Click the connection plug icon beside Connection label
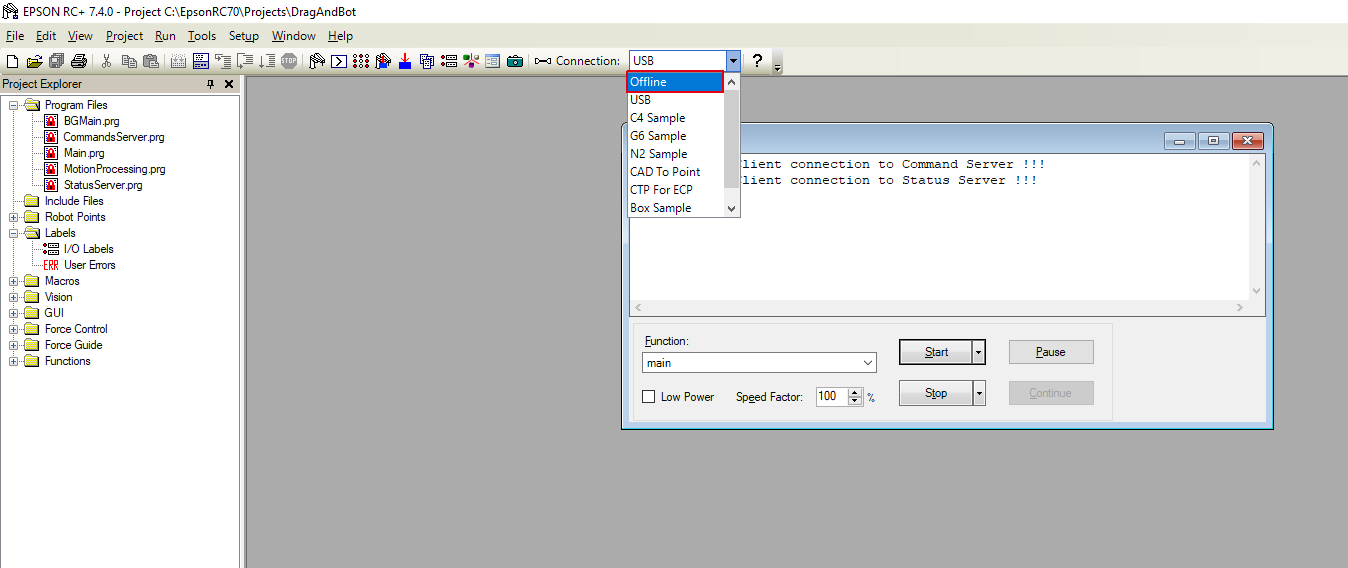 (x=543, y=61)
